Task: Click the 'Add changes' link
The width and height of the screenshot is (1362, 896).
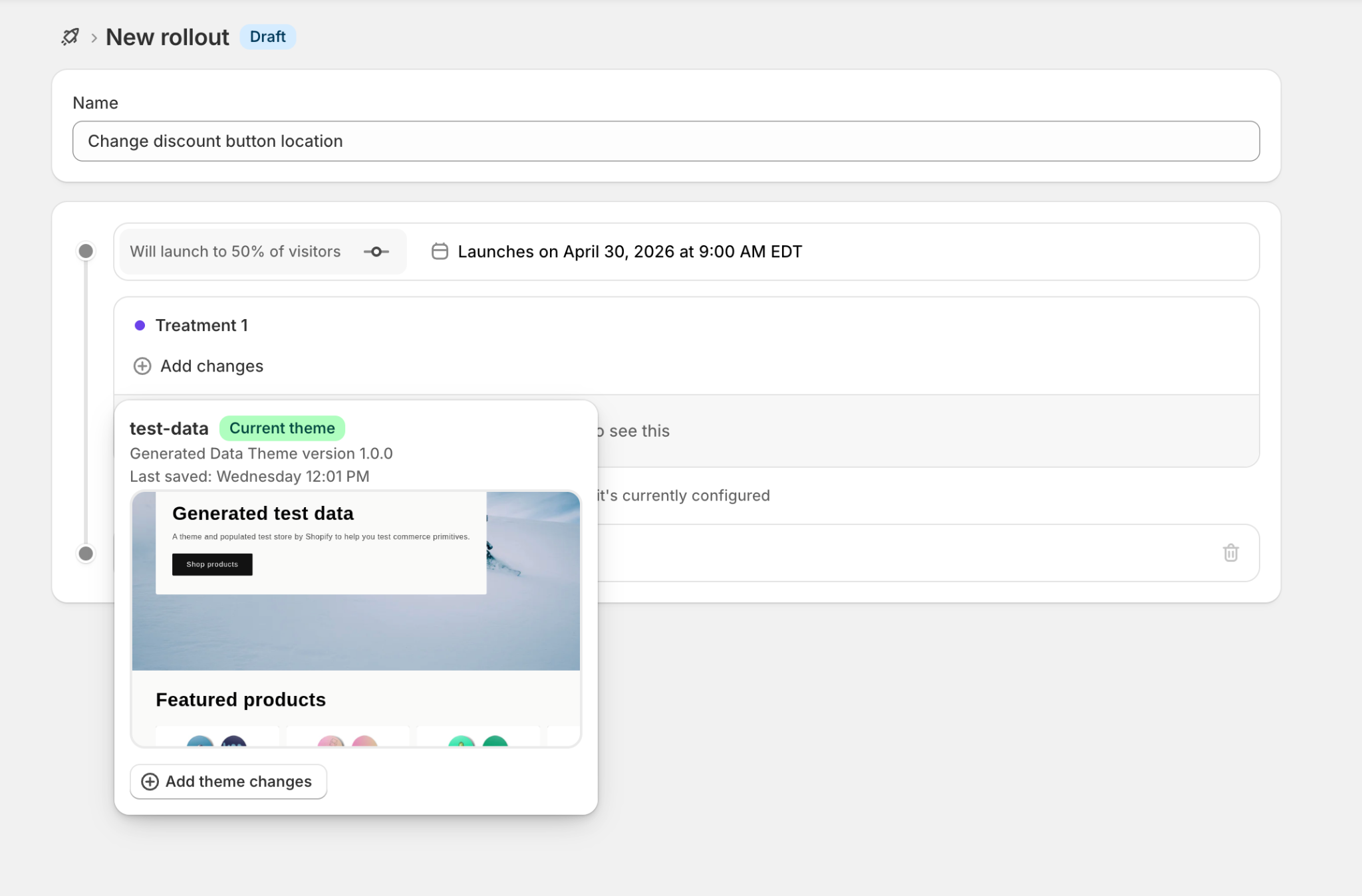Action: click(211, 366)
